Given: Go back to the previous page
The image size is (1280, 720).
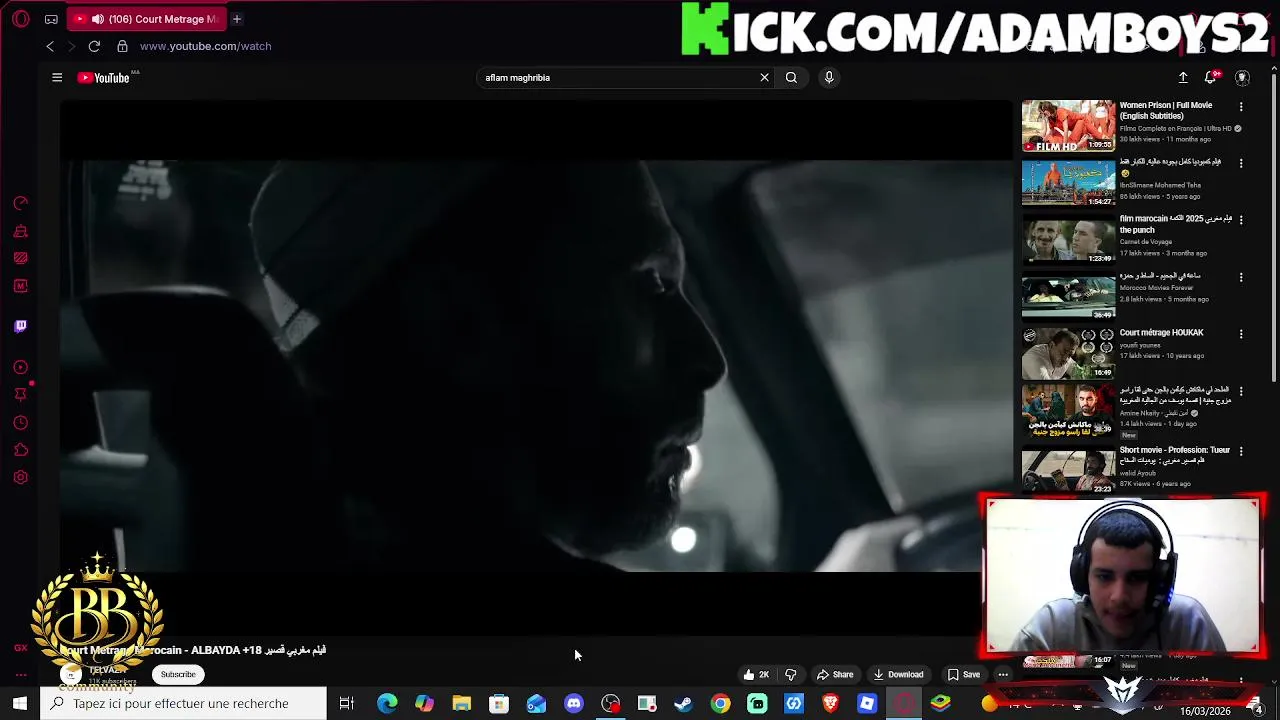Looking at the screenshot, I should [50, 46].
